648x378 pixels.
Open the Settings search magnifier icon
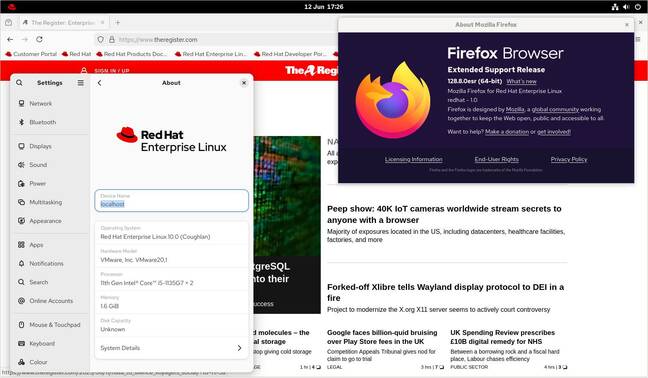(x=19, y=83)
